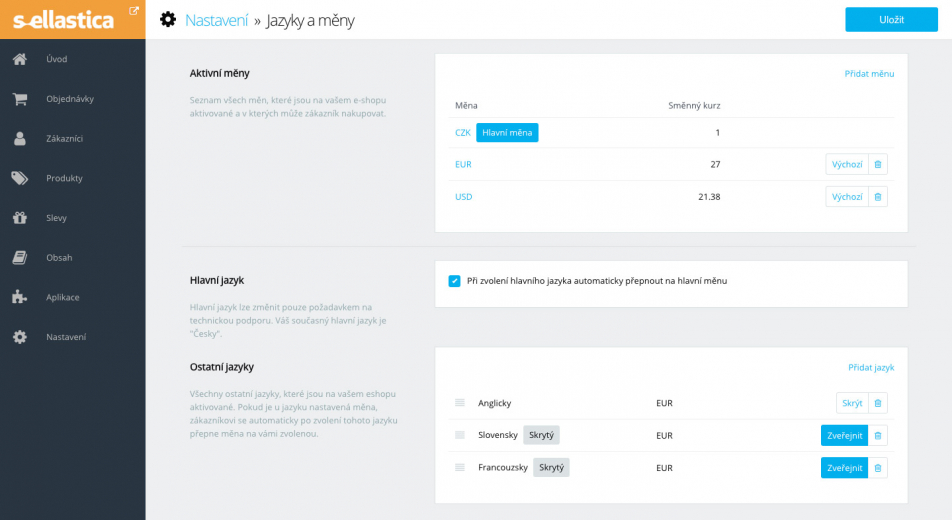Uncheck auto-switch to main currency checkbox
The height and width of the screenshot is (520, 952).
pyautogui.click(x=454, y=281)
